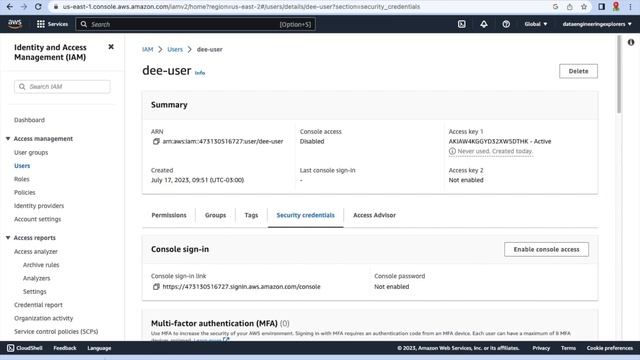The width and height of the screenshot is (640, 360).
Task: Bookmark page with star icon
Action: (584, 7)
